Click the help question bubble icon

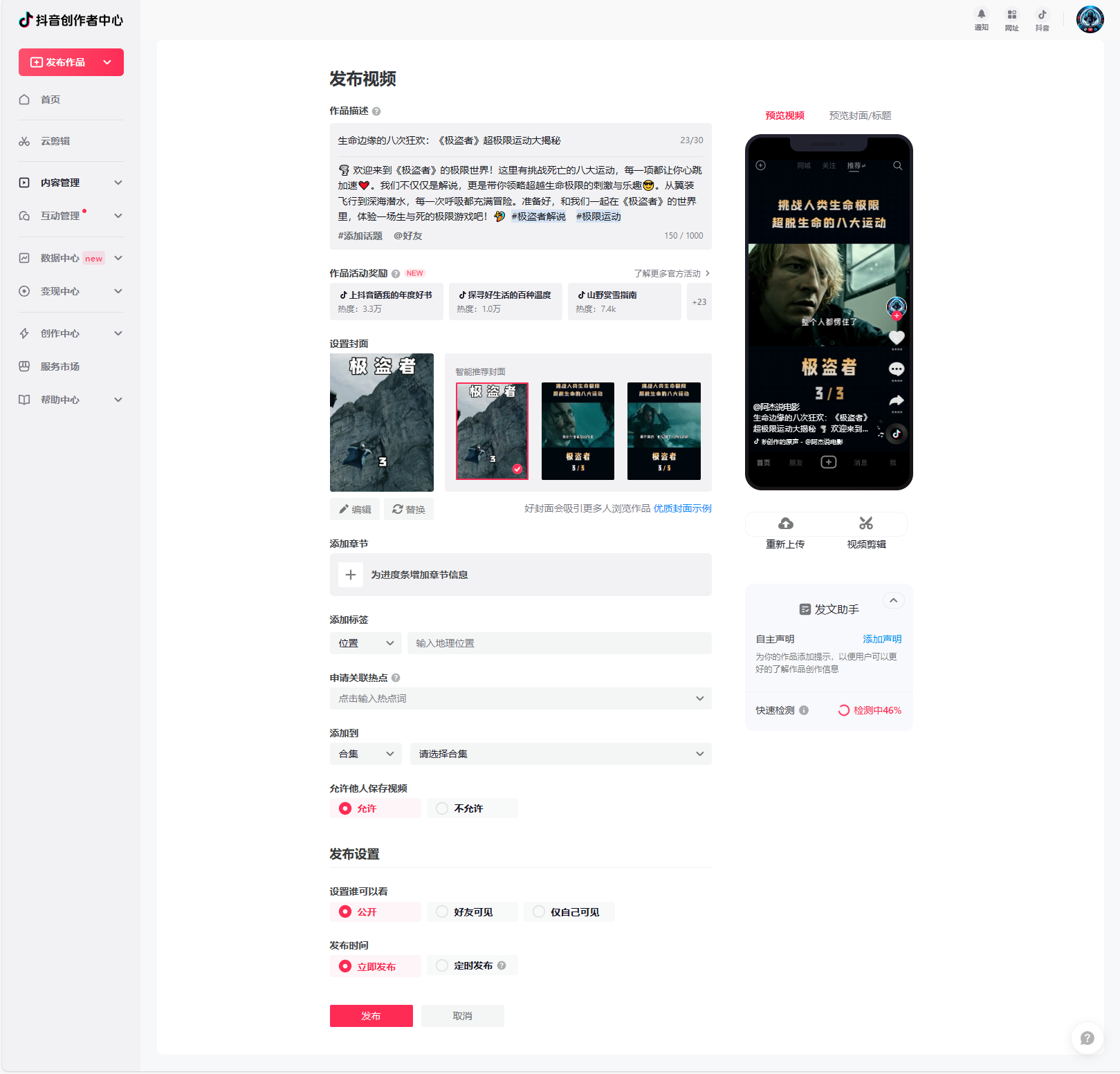point(1087,1038)
